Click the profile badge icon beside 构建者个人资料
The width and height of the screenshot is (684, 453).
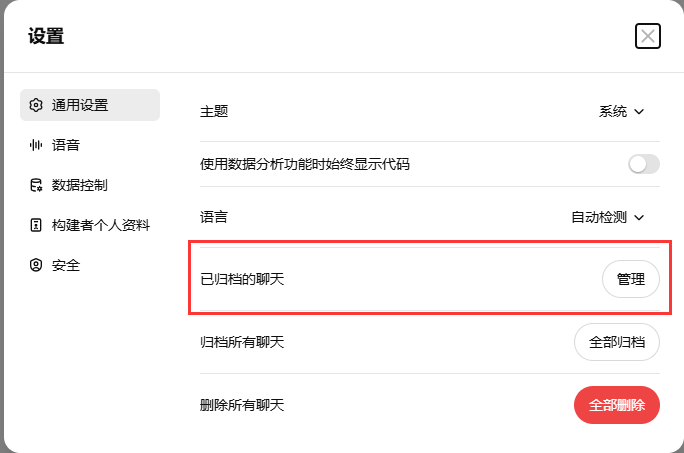point(36,225)
